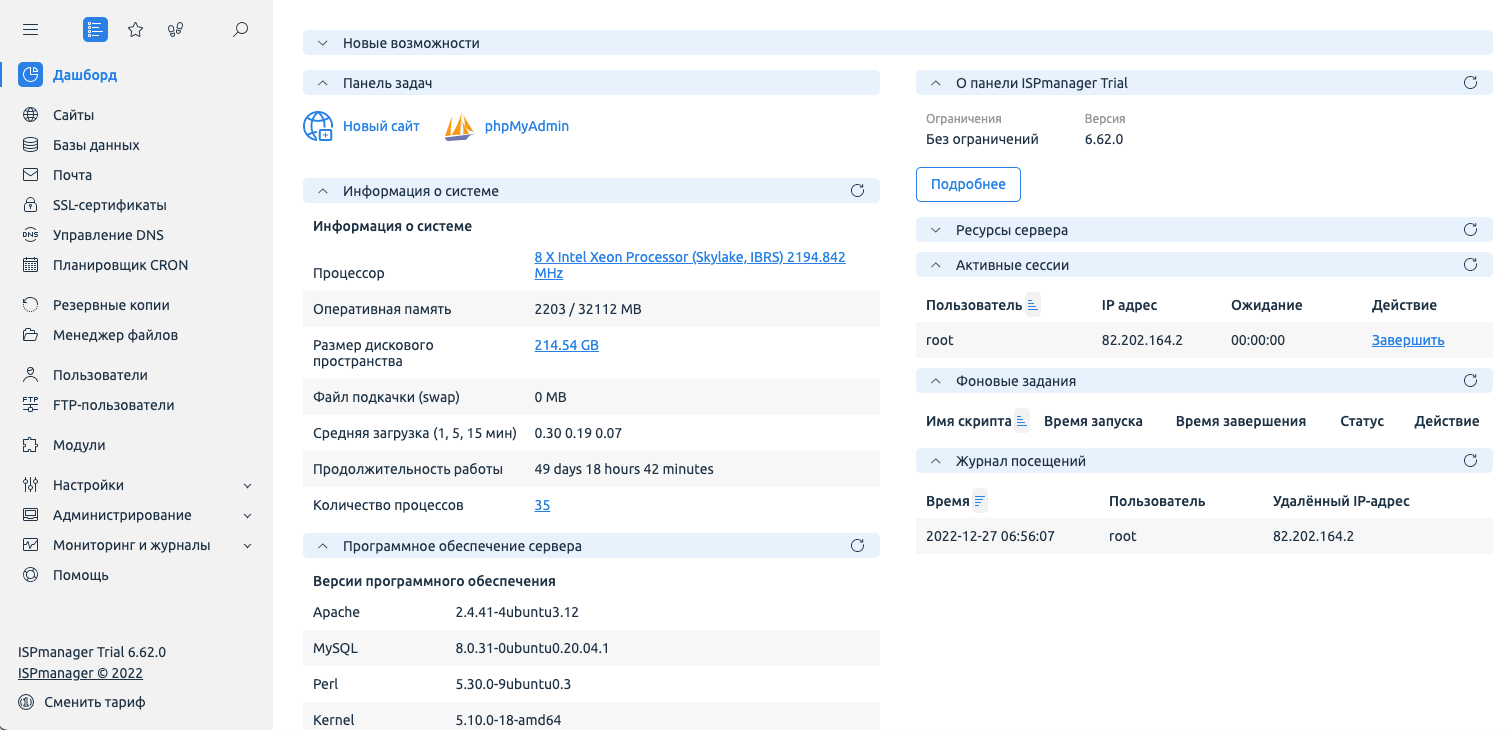Expand the Администрирование submenu arrow

tap(248, 515)
